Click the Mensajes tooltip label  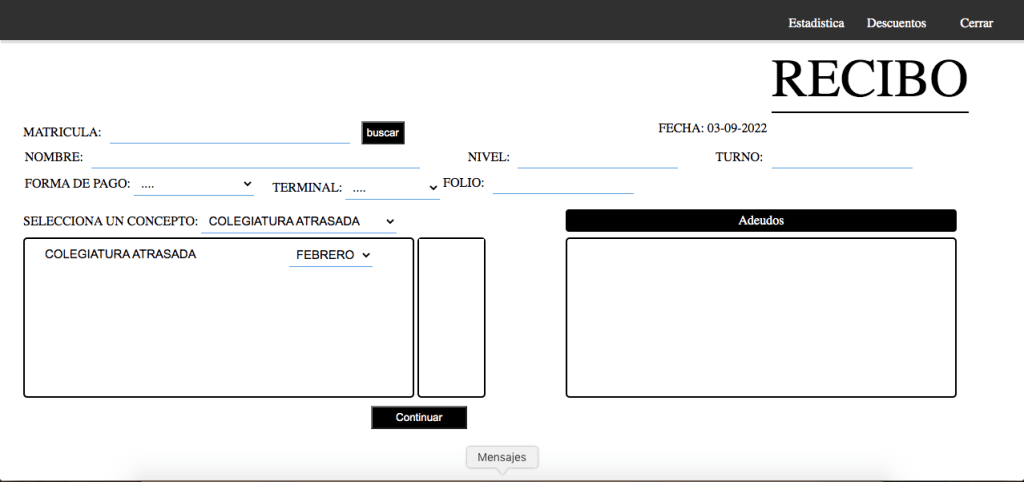coord(502,457)
